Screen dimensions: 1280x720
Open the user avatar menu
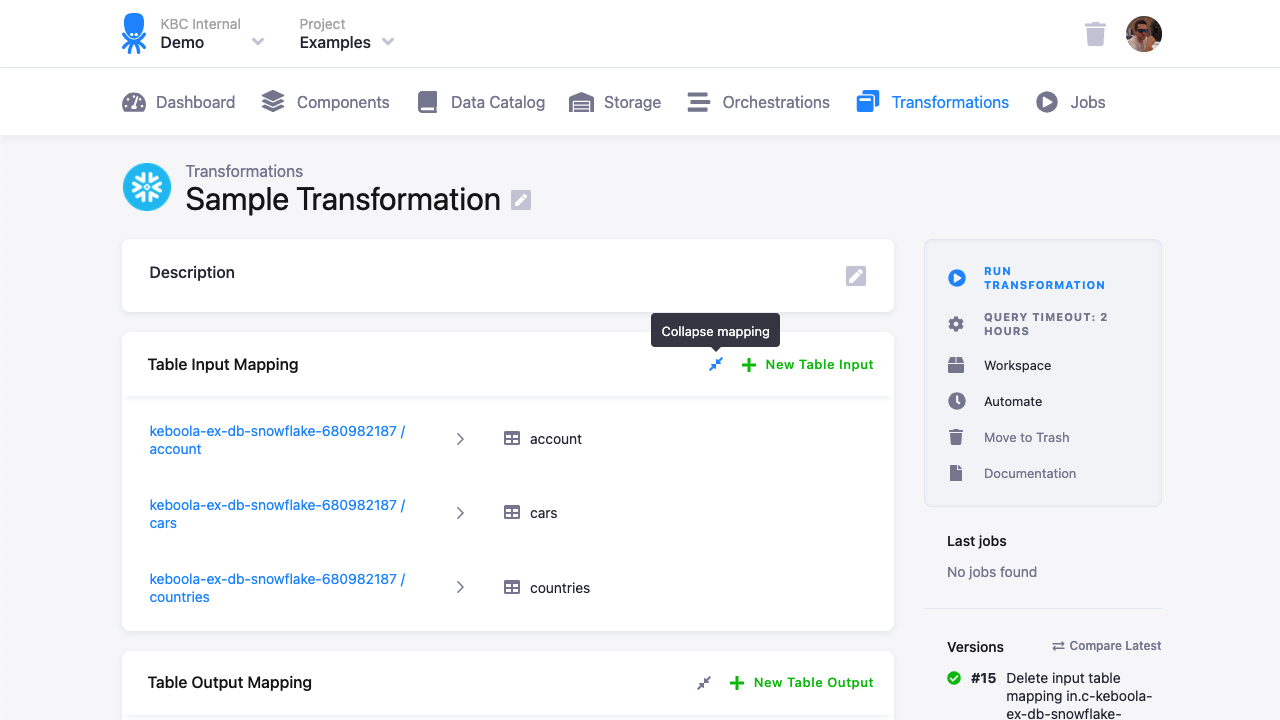pos(1144,34)
